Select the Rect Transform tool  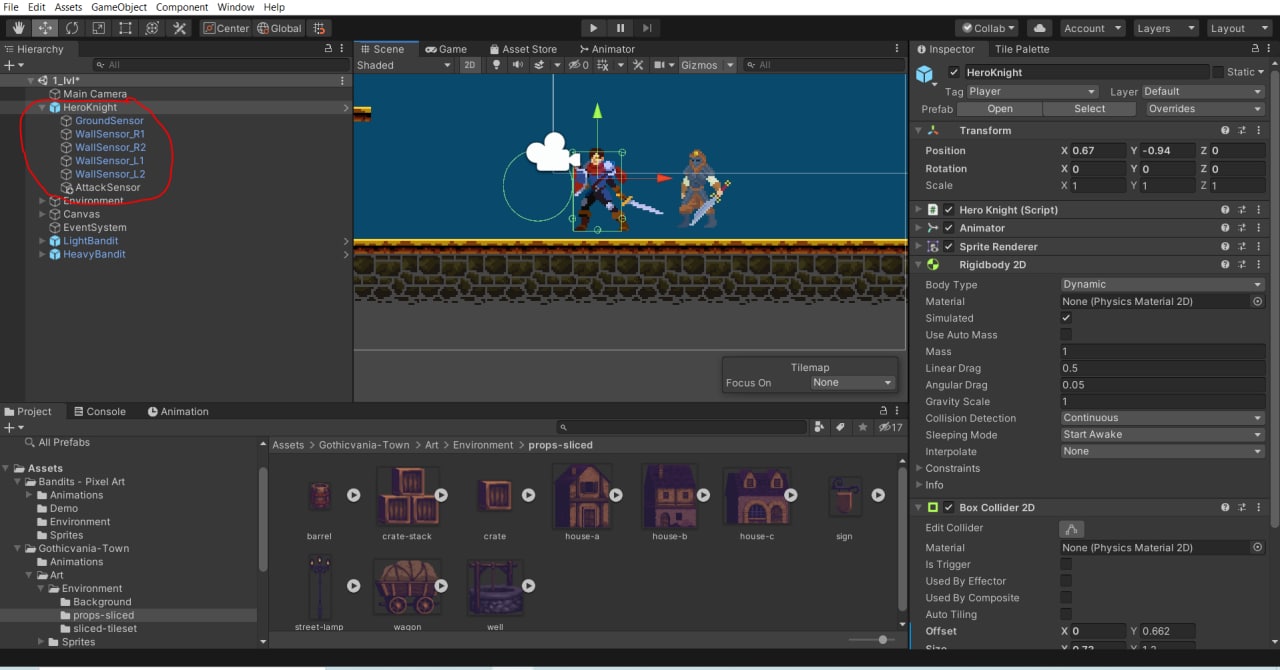126,28
